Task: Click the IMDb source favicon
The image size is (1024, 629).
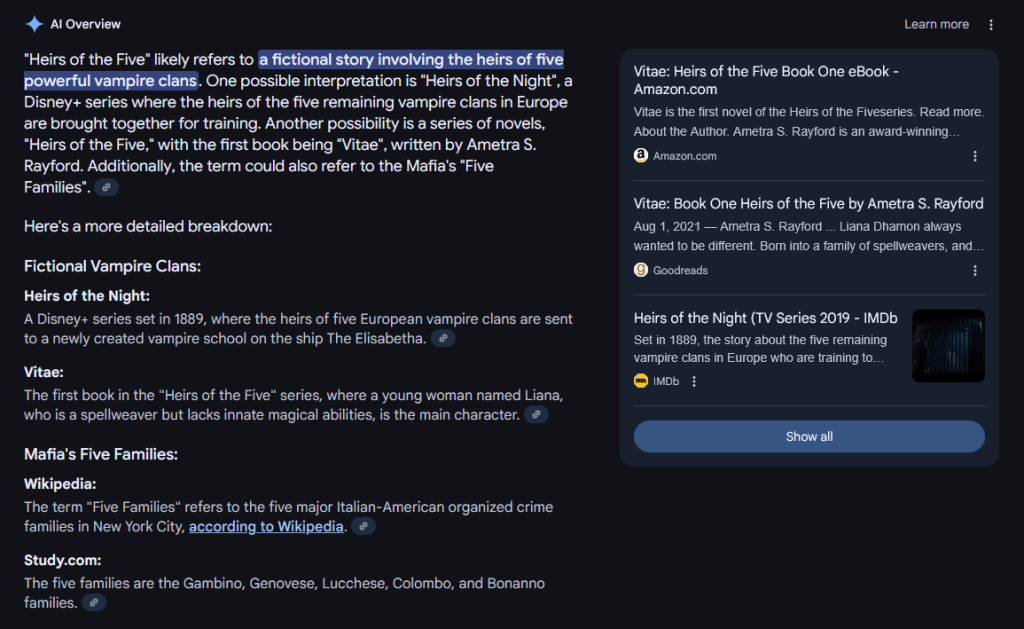Action: [x=641, y=381]
